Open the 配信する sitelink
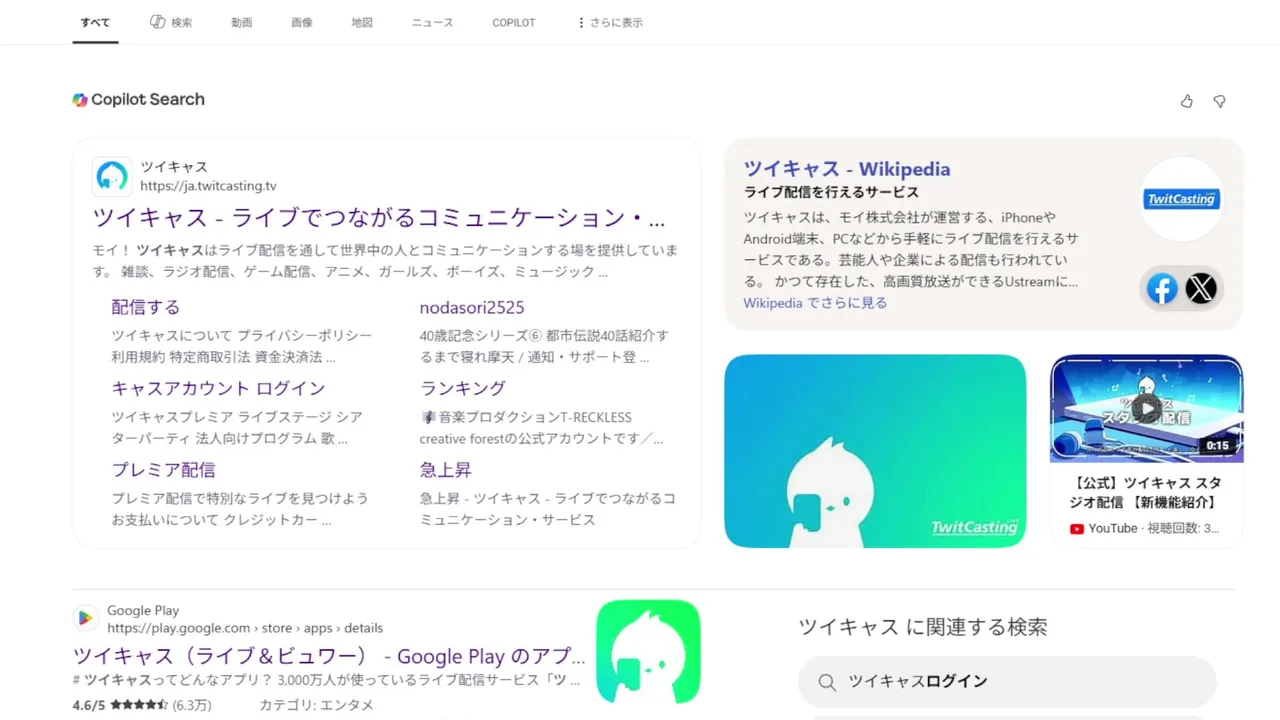Viewport: 1280px width, 720px height. [x=146, y=307]
